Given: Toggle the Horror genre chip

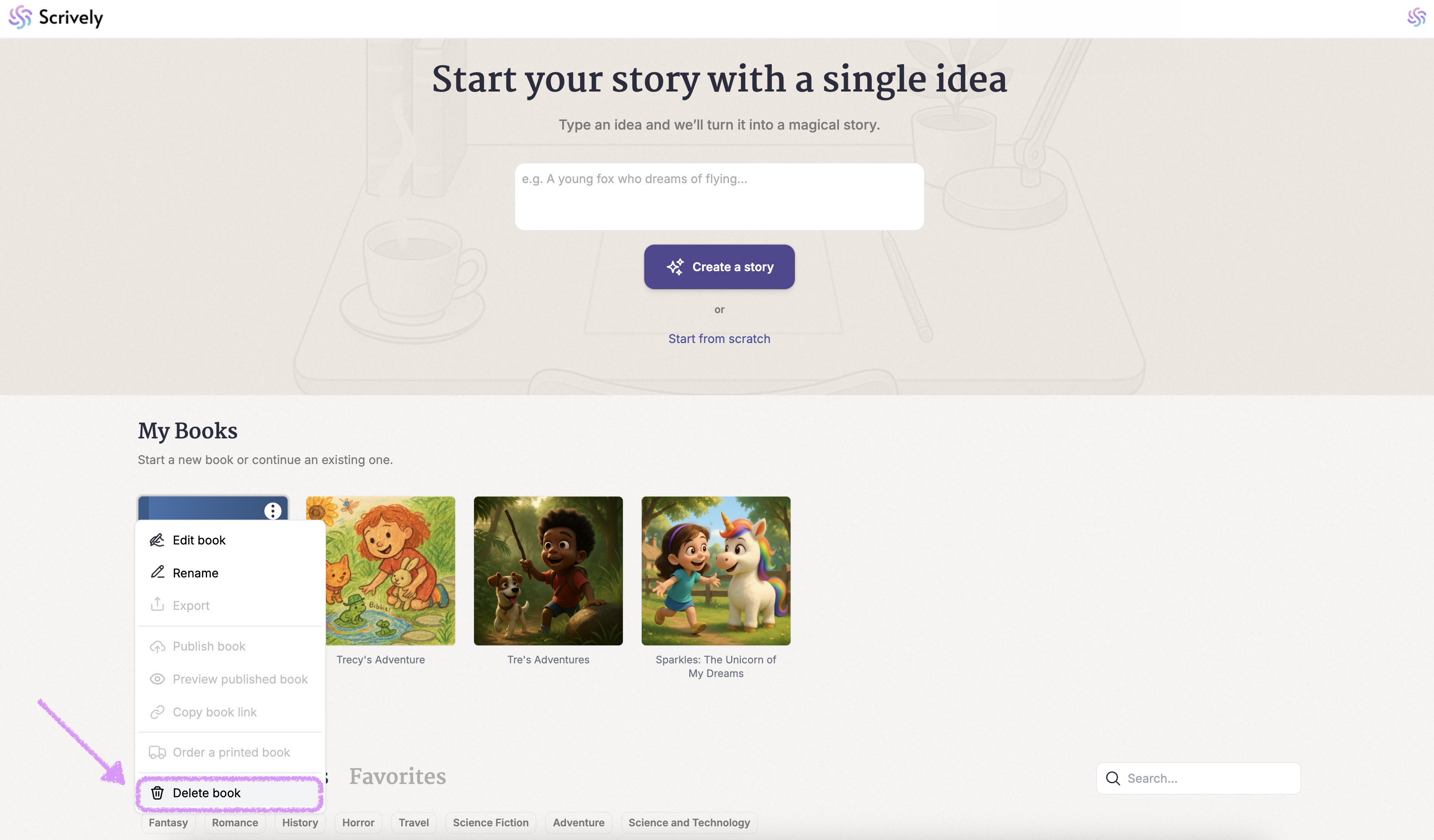Looking at the screenshot, I should pos(358,823).
